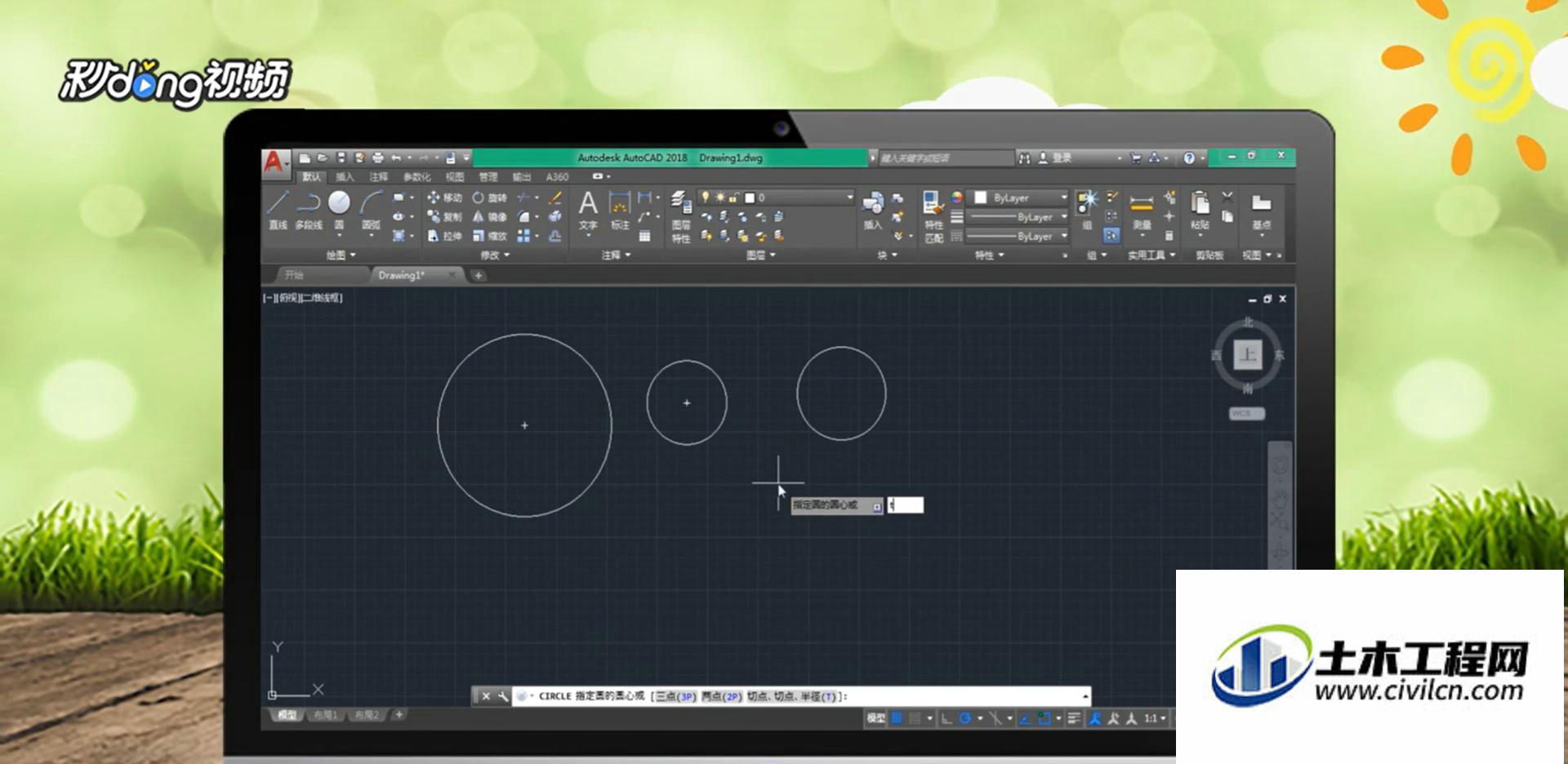The image size is (1568, 764).
Task: Click the 旋转 (Rotate) tool
Action: pos(489,198)
